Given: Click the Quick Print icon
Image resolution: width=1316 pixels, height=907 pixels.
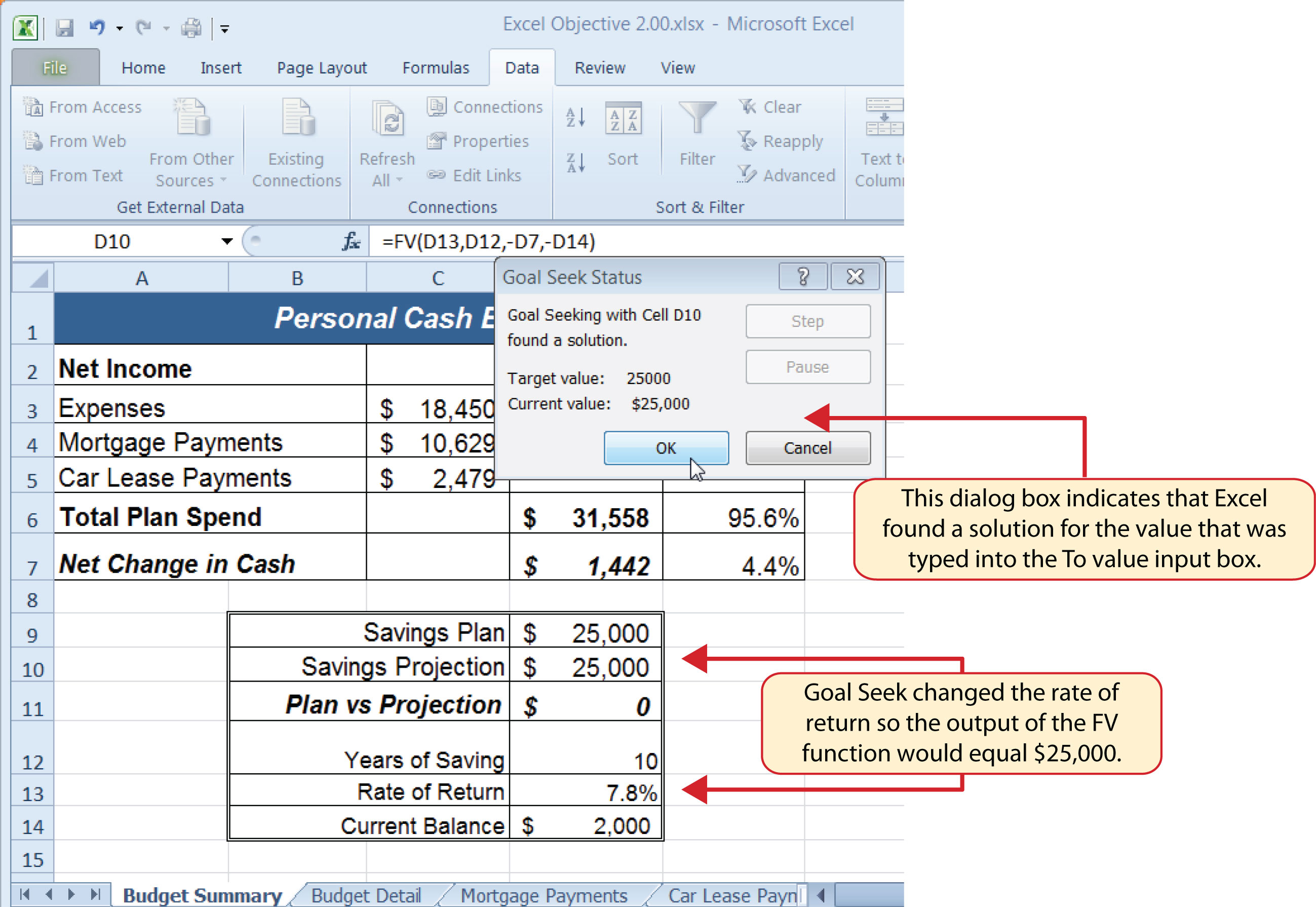Looking at the screenshot, I should 191,27.
